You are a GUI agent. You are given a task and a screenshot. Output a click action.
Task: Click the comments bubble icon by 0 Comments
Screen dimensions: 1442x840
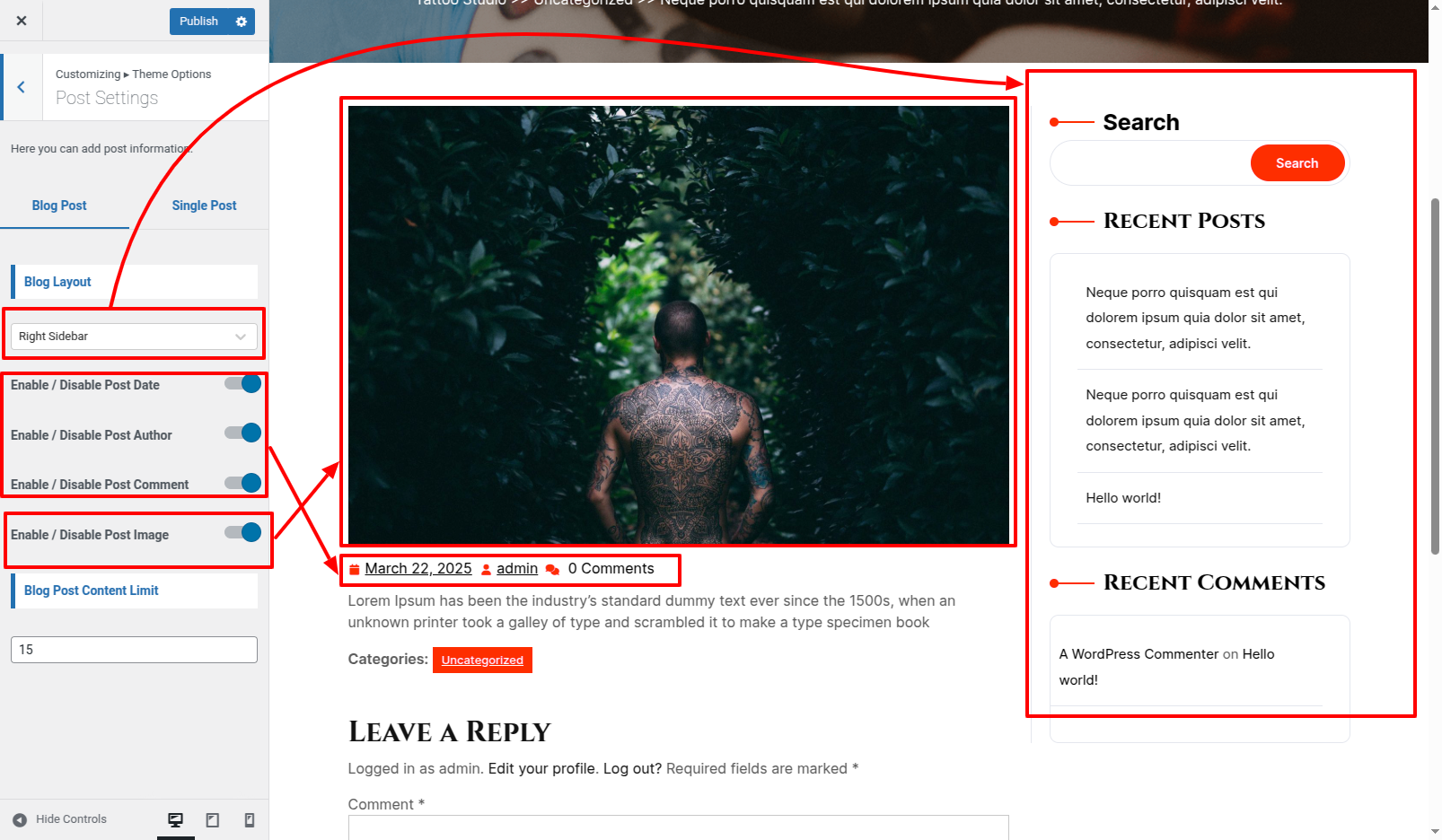[x=552, y=569]
